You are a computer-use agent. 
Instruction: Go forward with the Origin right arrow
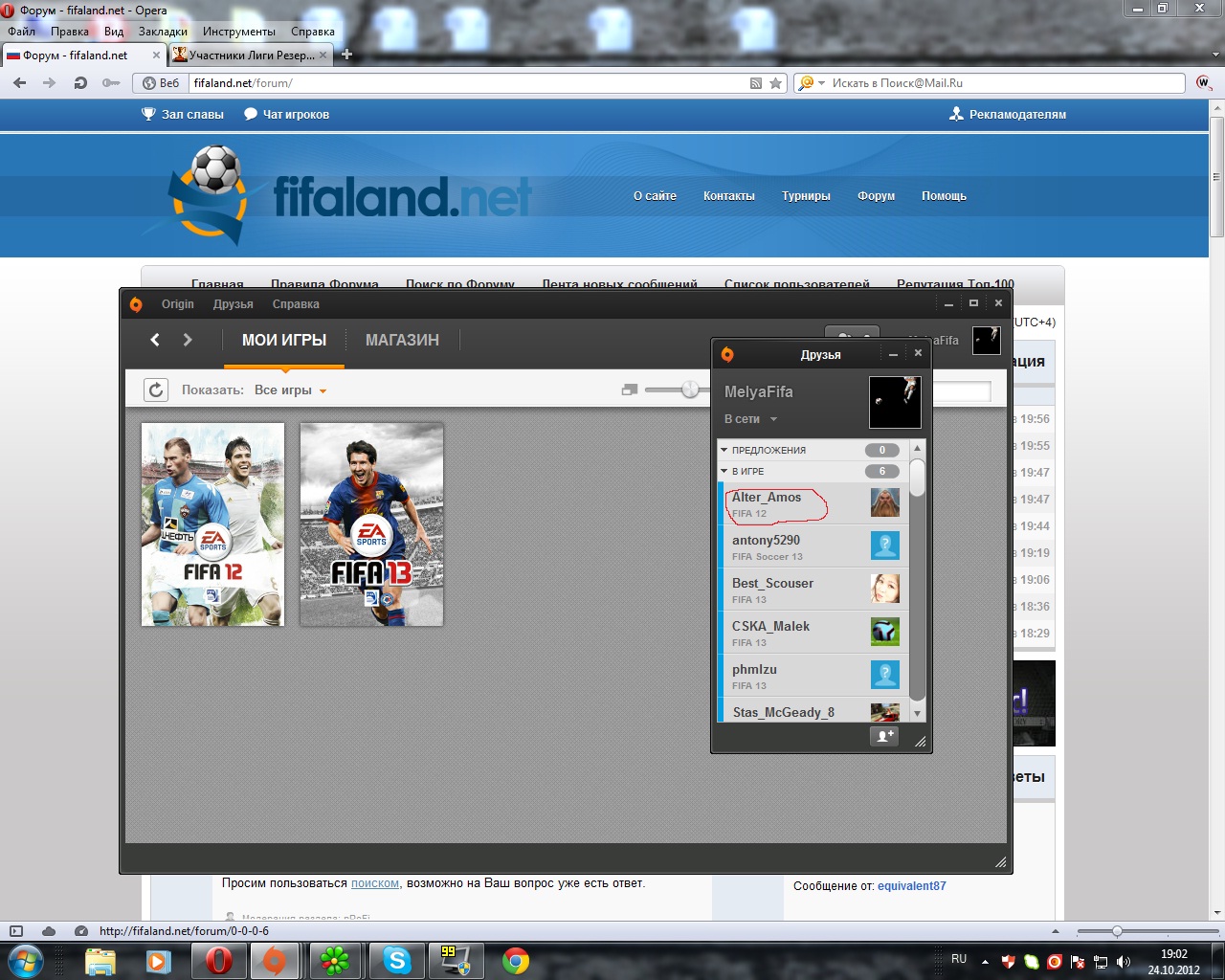pyautogui.click(x=188, y=340)
